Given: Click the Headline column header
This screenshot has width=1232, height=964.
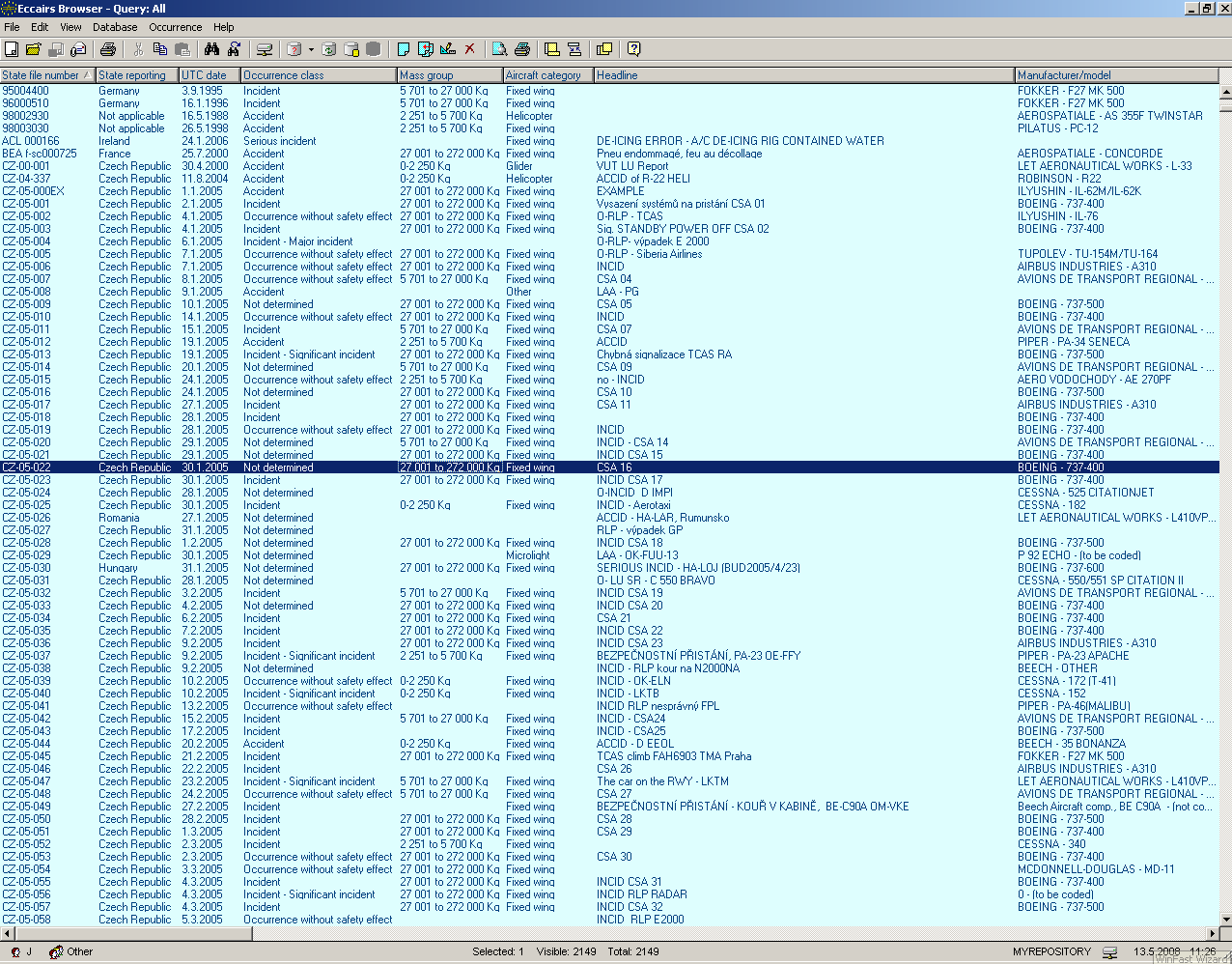Looking at the screenshot, I should coord(804,75).
